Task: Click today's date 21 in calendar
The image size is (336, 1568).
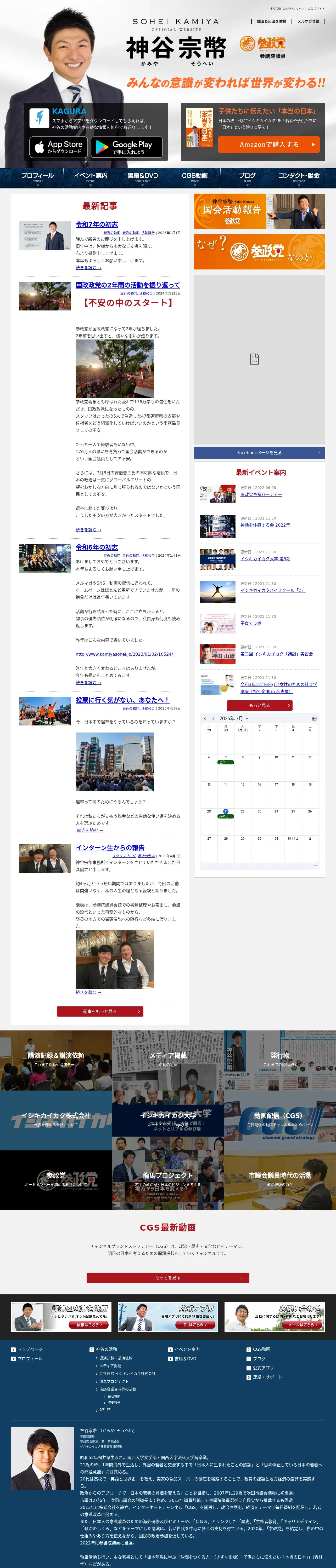Action: click(226, 811)
